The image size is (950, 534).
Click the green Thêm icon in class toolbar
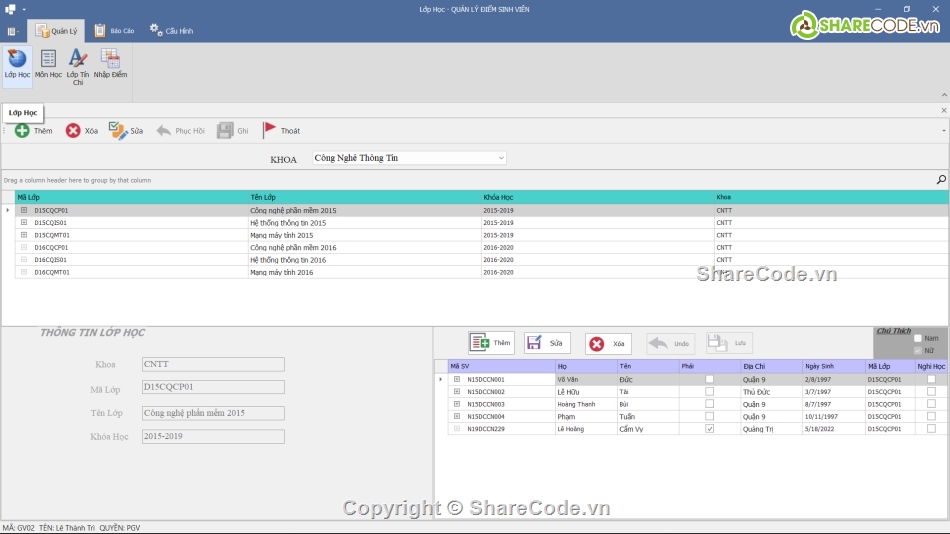(22, 131)
